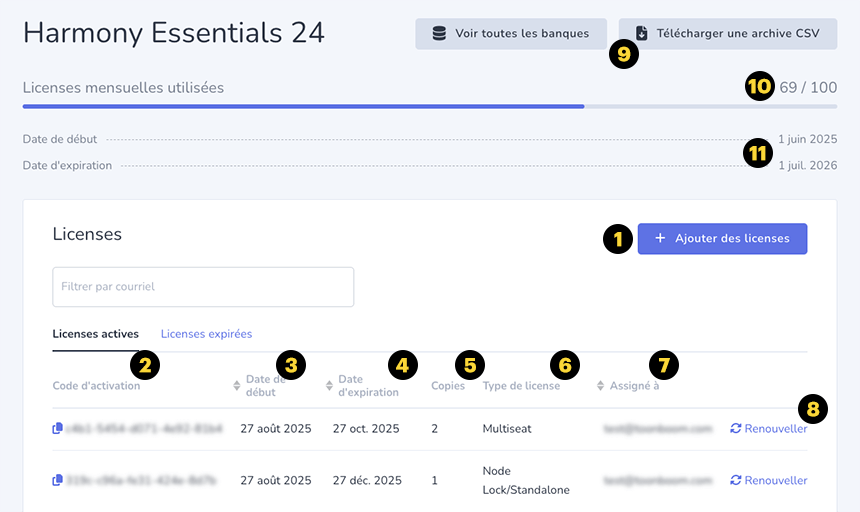The width and height of the screenshot is (860, 512).
Task: Open the Licenses expirées tab
Action: click(206, 334)
